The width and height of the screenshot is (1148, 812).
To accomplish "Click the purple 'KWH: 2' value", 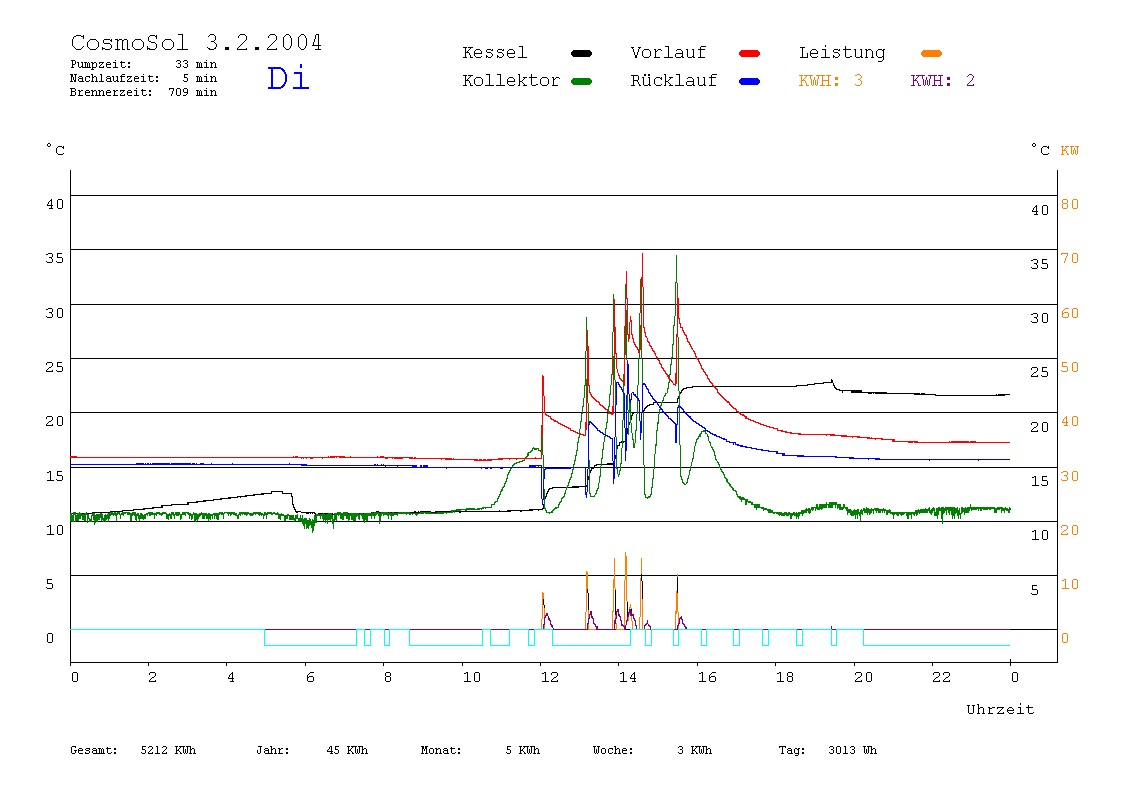I will pos(943,81).
